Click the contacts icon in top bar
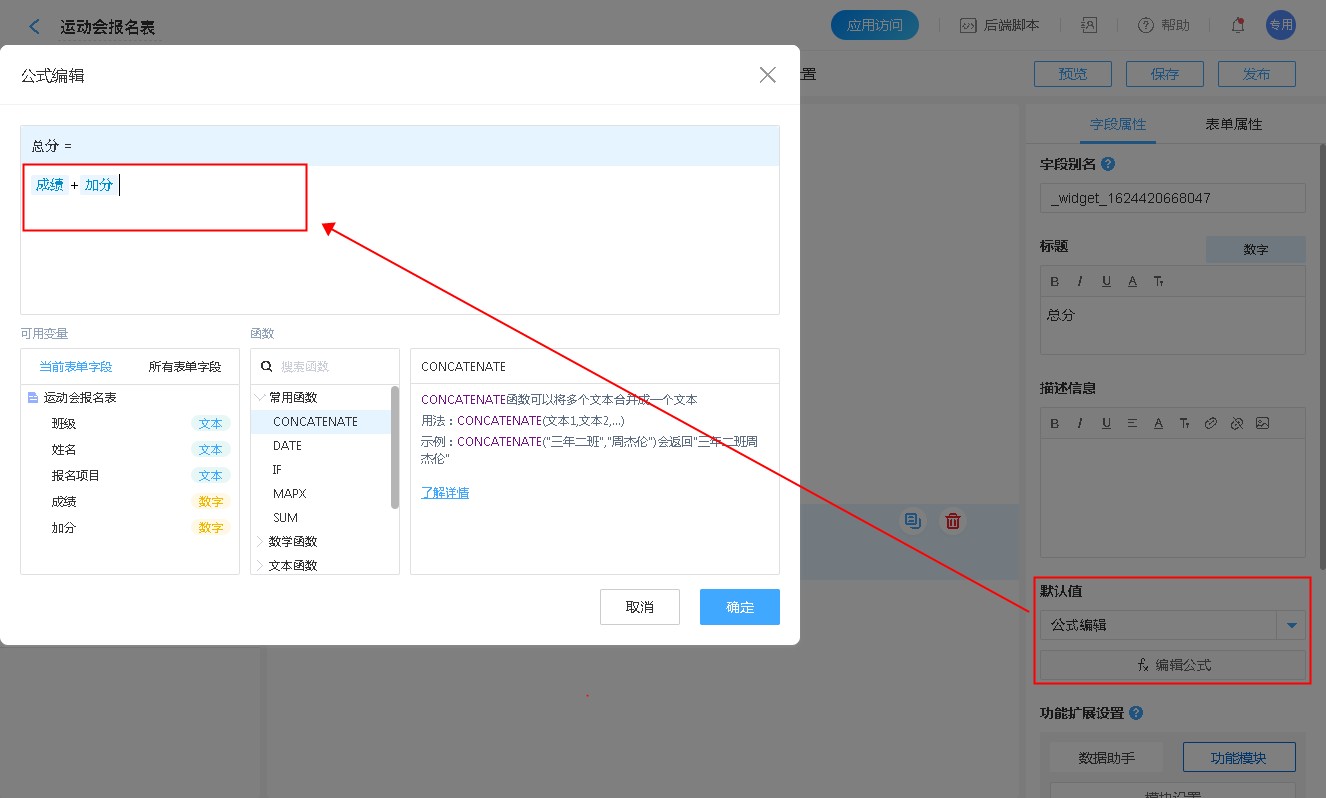Image resolution: width=1326 pixels, height=798 pixels. click(x=1090, y=26)
